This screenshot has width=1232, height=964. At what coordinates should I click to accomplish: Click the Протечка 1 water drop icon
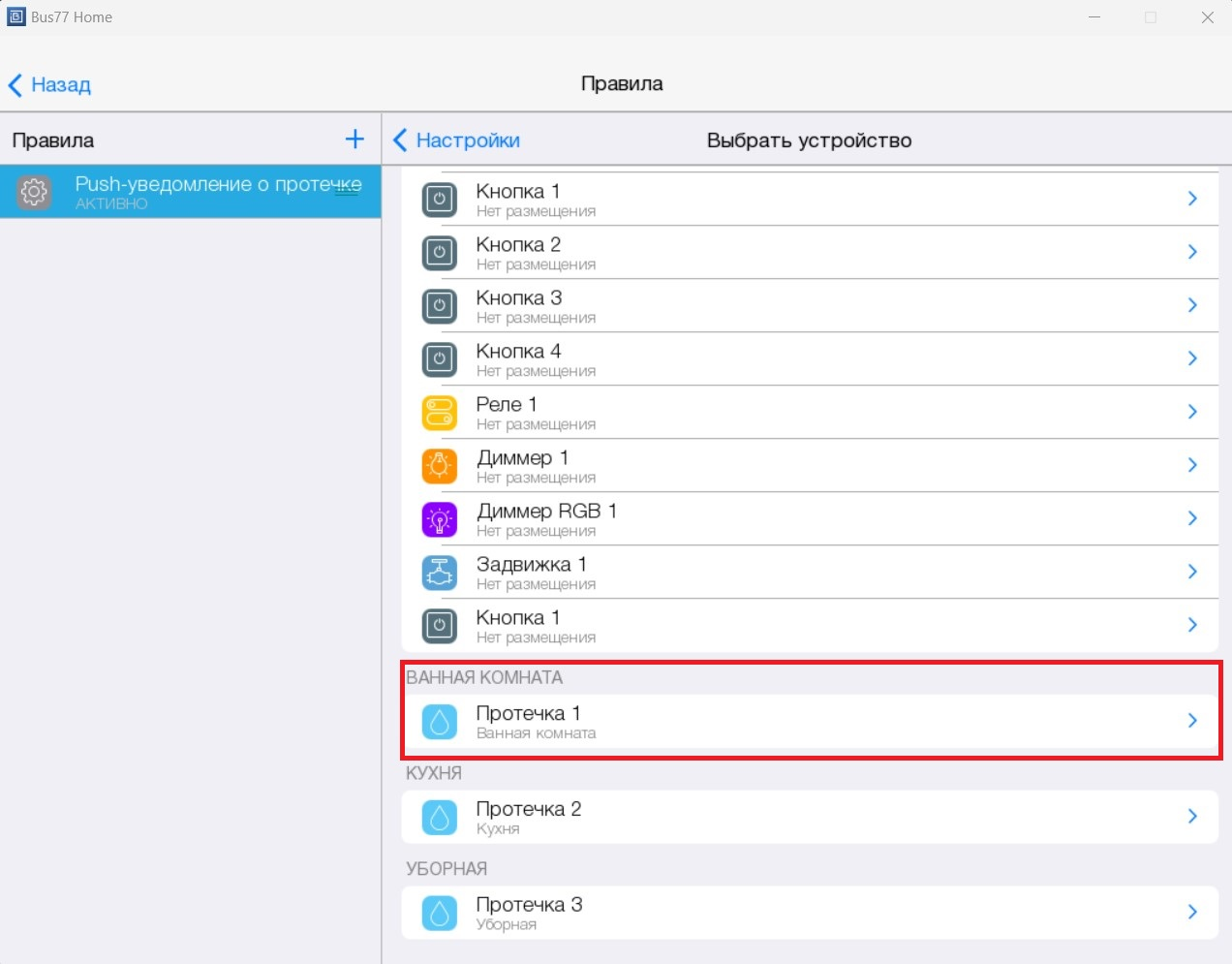tap(439, 722)
